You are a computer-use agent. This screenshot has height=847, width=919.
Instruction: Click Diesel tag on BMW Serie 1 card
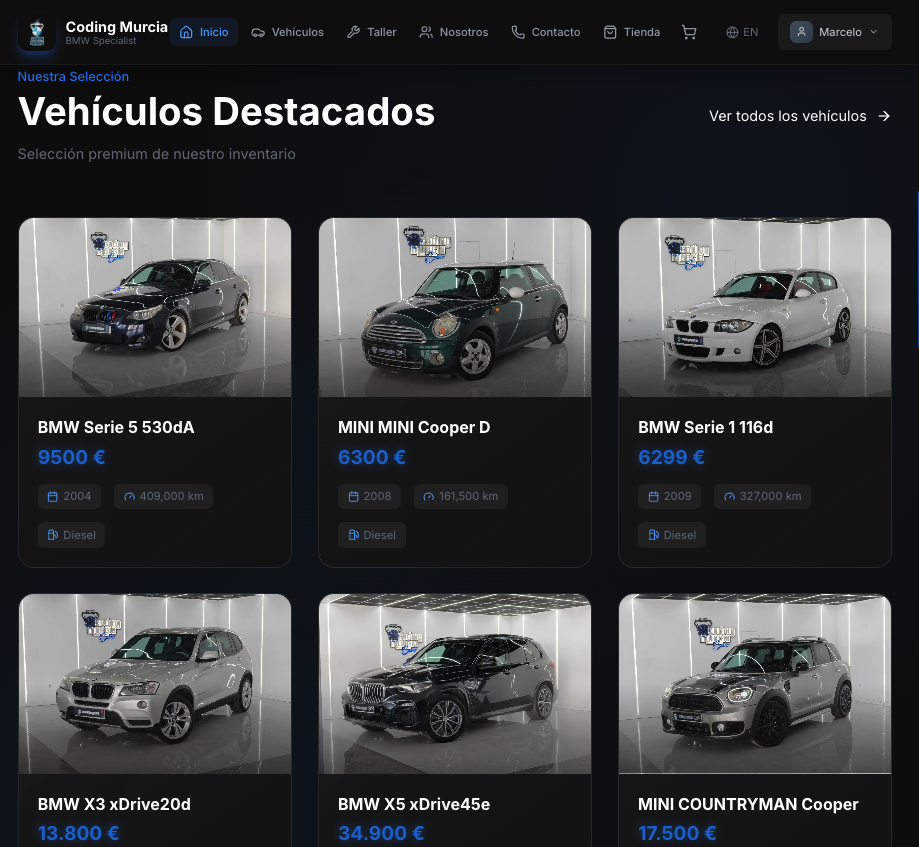(672, 535)
